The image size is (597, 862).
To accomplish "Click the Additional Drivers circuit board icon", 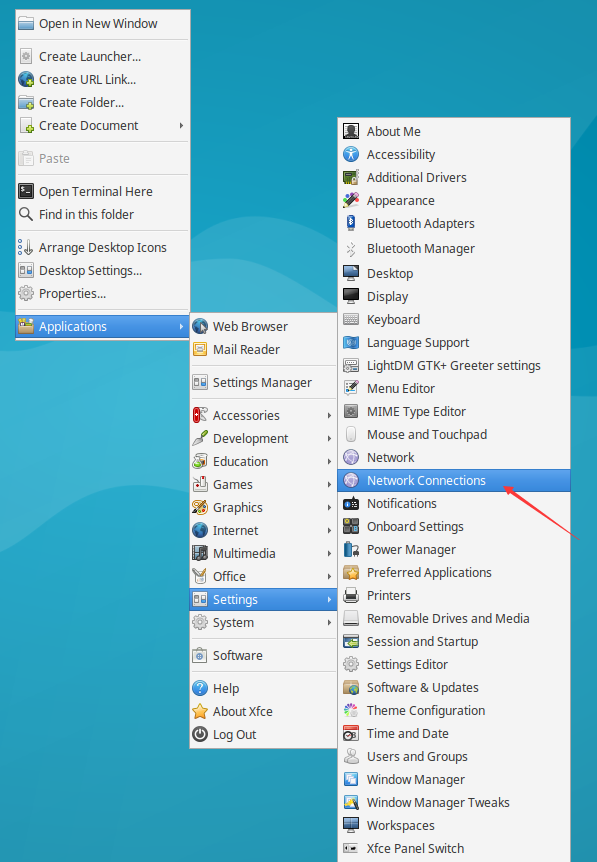I will coord(351,178).
